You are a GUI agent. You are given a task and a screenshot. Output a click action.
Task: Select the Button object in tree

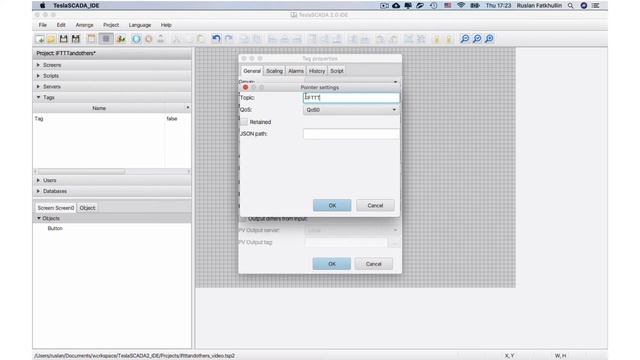(x=55, y=229)
